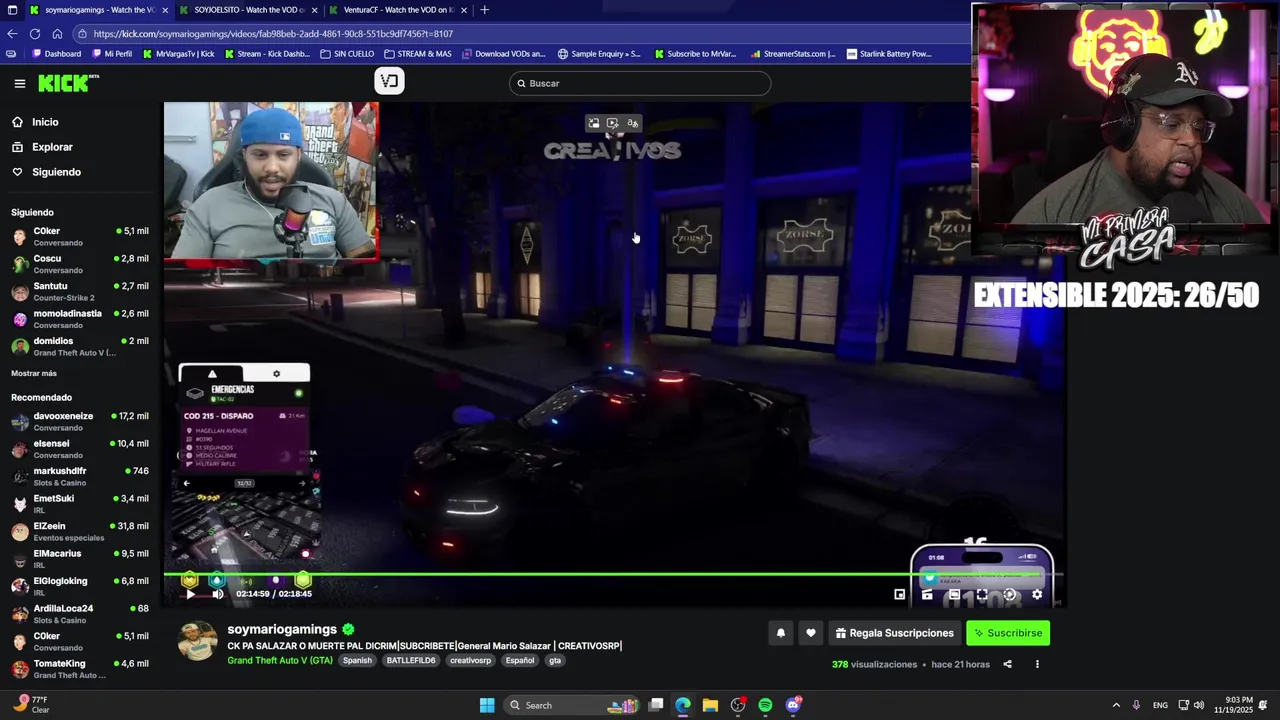
Task: Open Santutu channel in sidebar
Action: [80, 291]
